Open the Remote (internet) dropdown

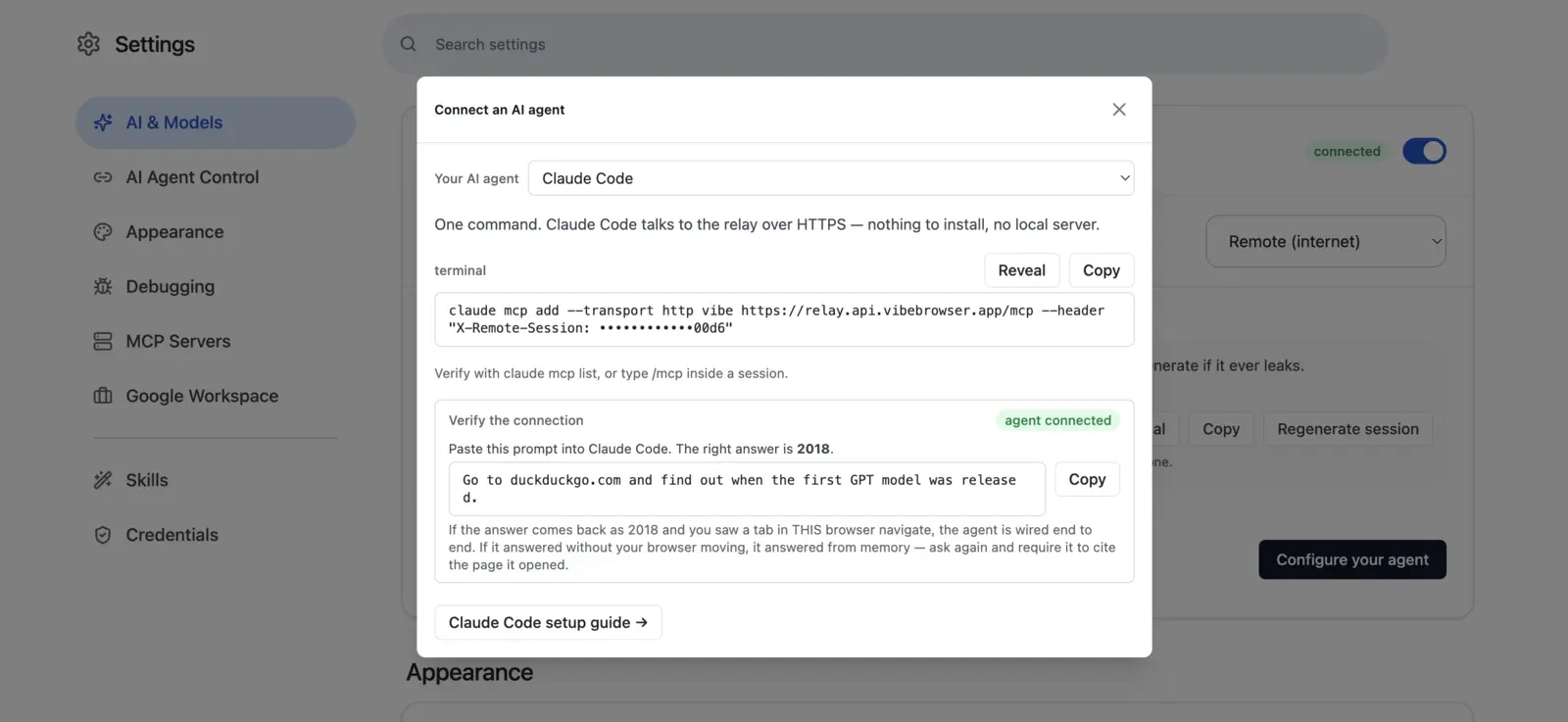pyautogui.click(x=1326, y=241)
